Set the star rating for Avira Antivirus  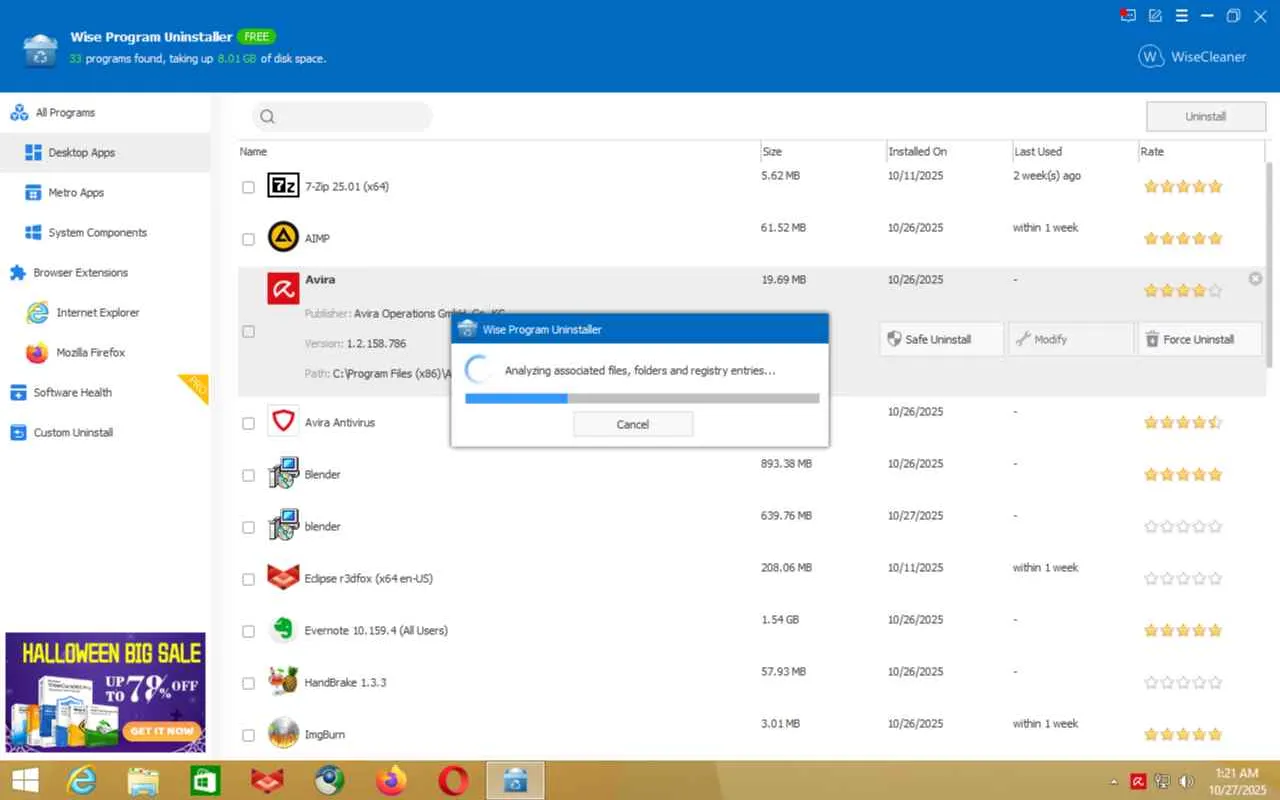[1183, 423]
